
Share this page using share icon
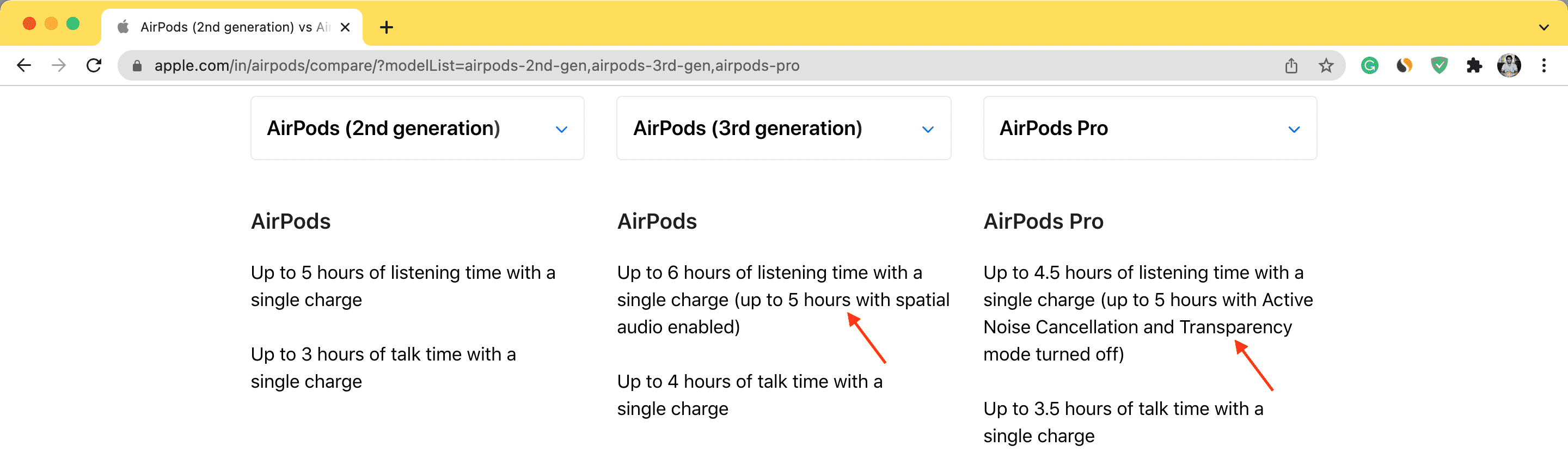pyautogui.click(x=1291, y=65)
